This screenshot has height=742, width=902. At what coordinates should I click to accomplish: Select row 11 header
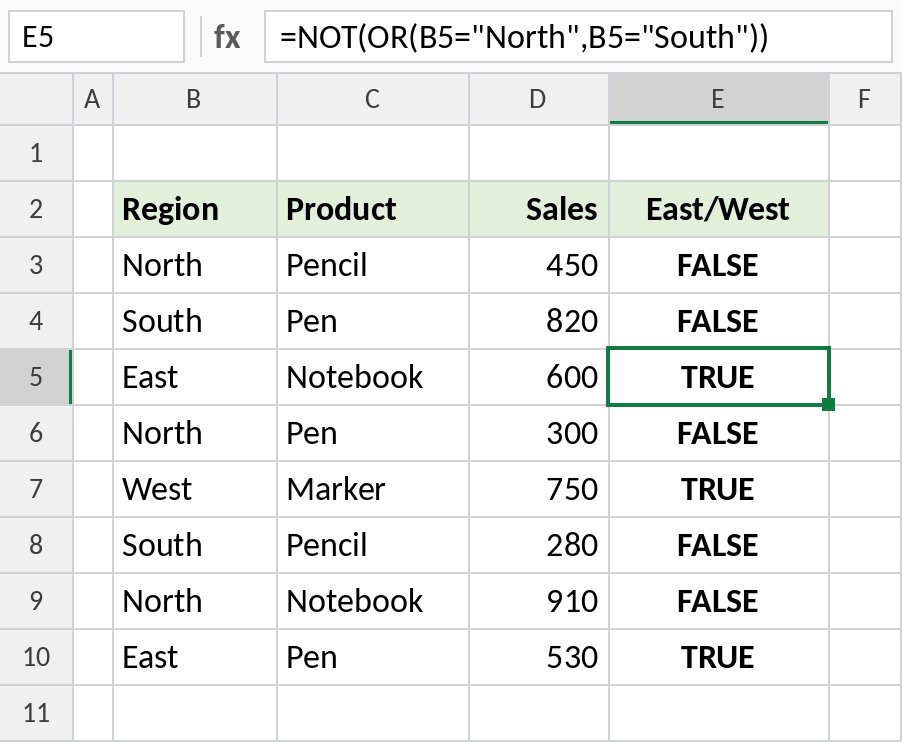[x=36, y=713]
